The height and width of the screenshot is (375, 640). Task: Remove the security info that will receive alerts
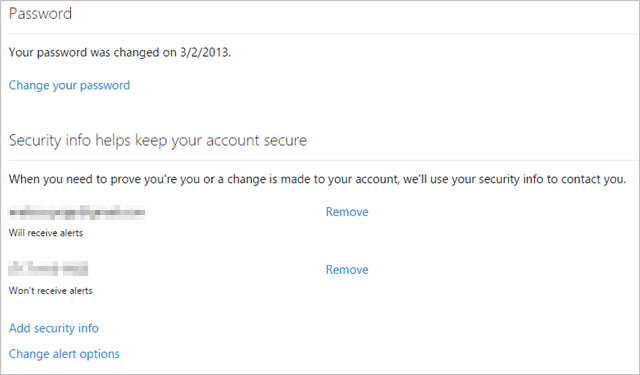(x=347, y=212)
